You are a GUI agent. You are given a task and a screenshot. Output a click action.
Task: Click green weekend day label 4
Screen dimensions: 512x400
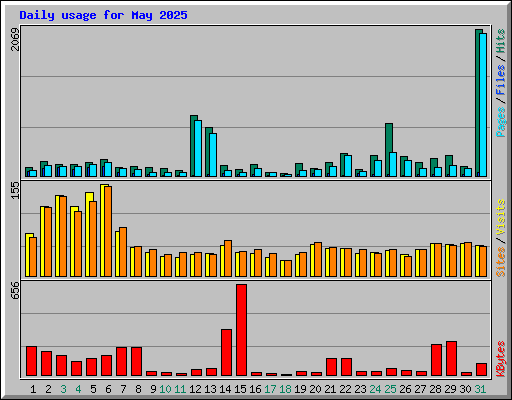point(78,389)
